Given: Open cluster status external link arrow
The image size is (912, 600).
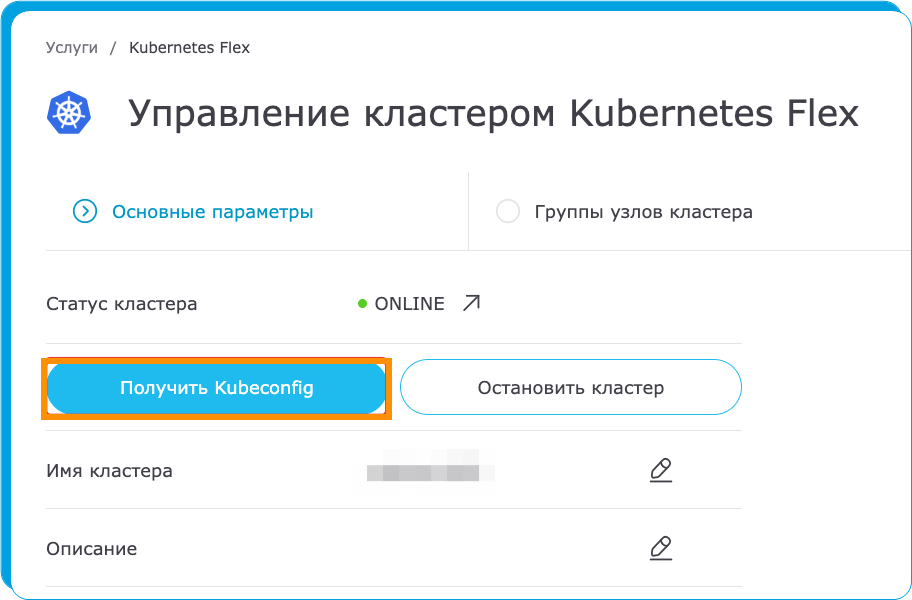Looking at the screenshot, I should pos(471,303).
